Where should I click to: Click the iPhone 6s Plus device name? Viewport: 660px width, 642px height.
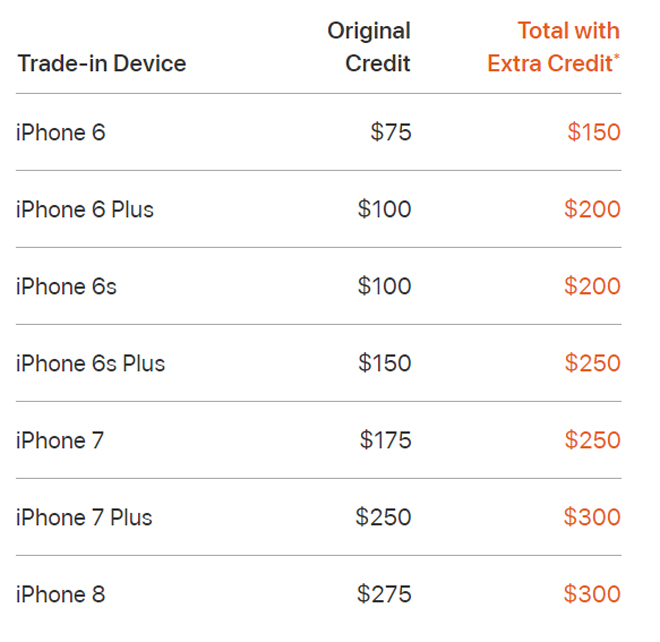(91, 363)
